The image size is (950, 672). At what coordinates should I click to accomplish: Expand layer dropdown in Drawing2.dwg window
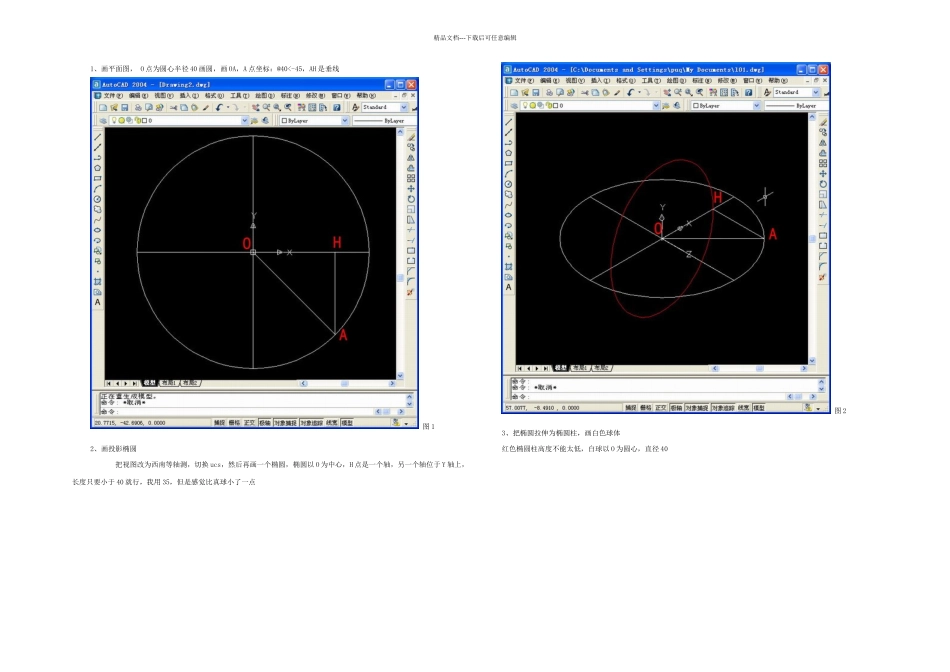246,120
